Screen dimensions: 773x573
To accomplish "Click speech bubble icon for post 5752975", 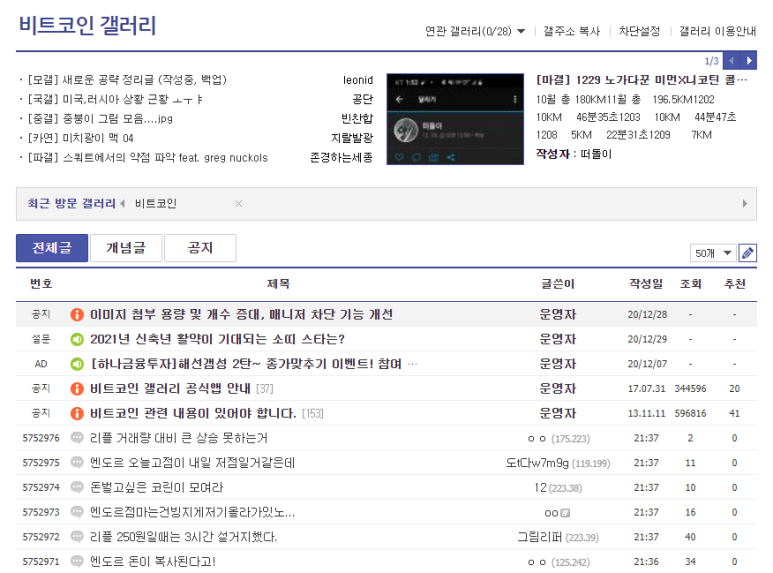I will (77, 463).
